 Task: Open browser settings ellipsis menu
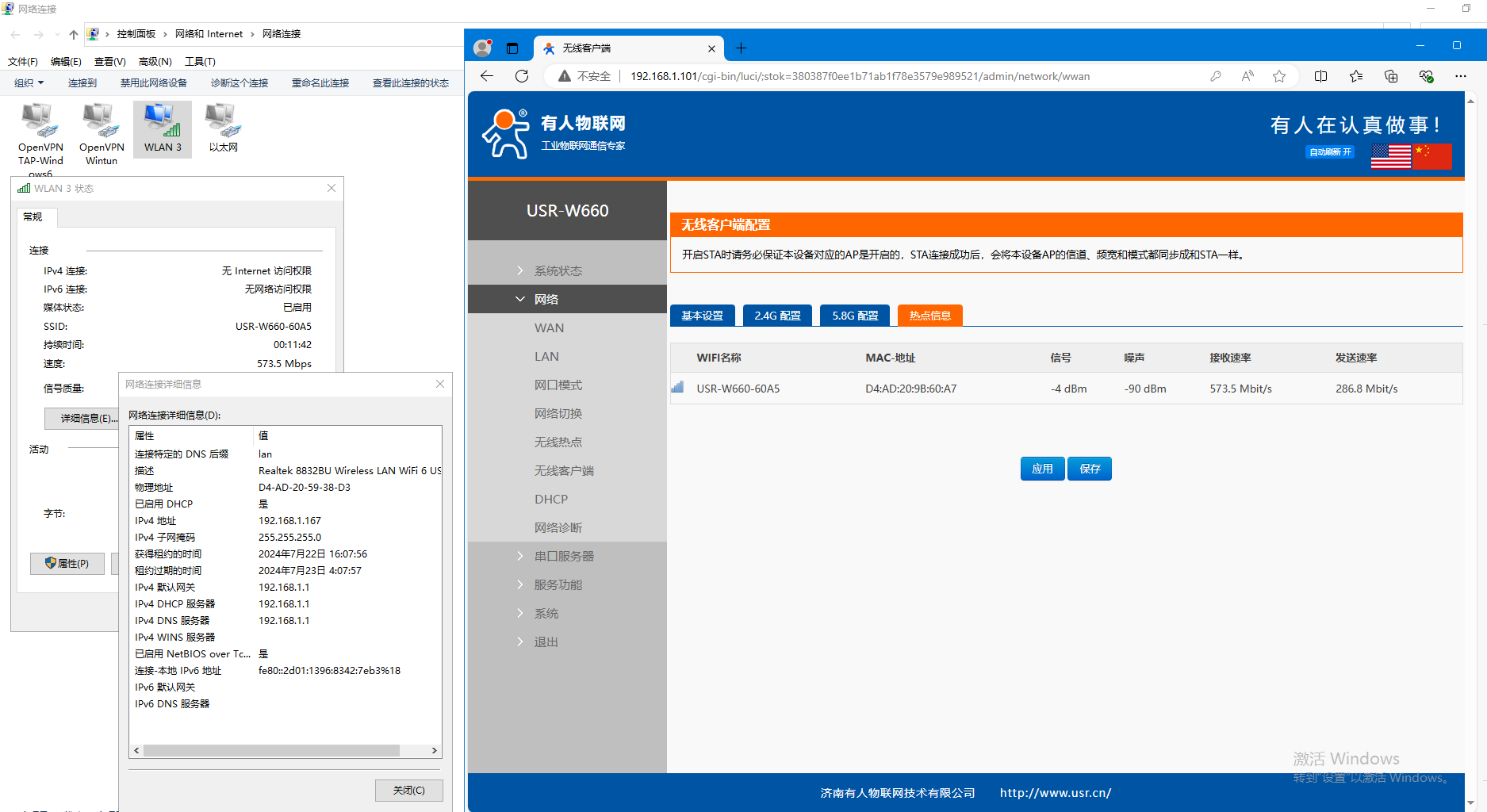[x=1461, y=76]
